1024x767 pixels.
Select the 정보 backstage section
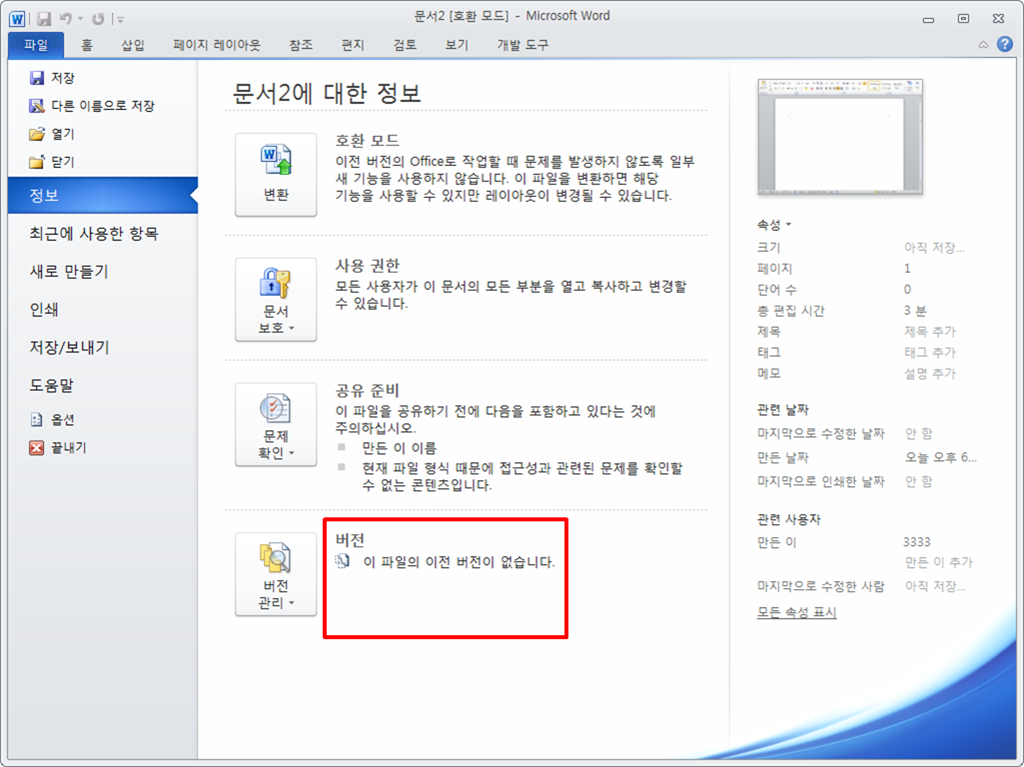pyautogui.click(x=103, y=195)
